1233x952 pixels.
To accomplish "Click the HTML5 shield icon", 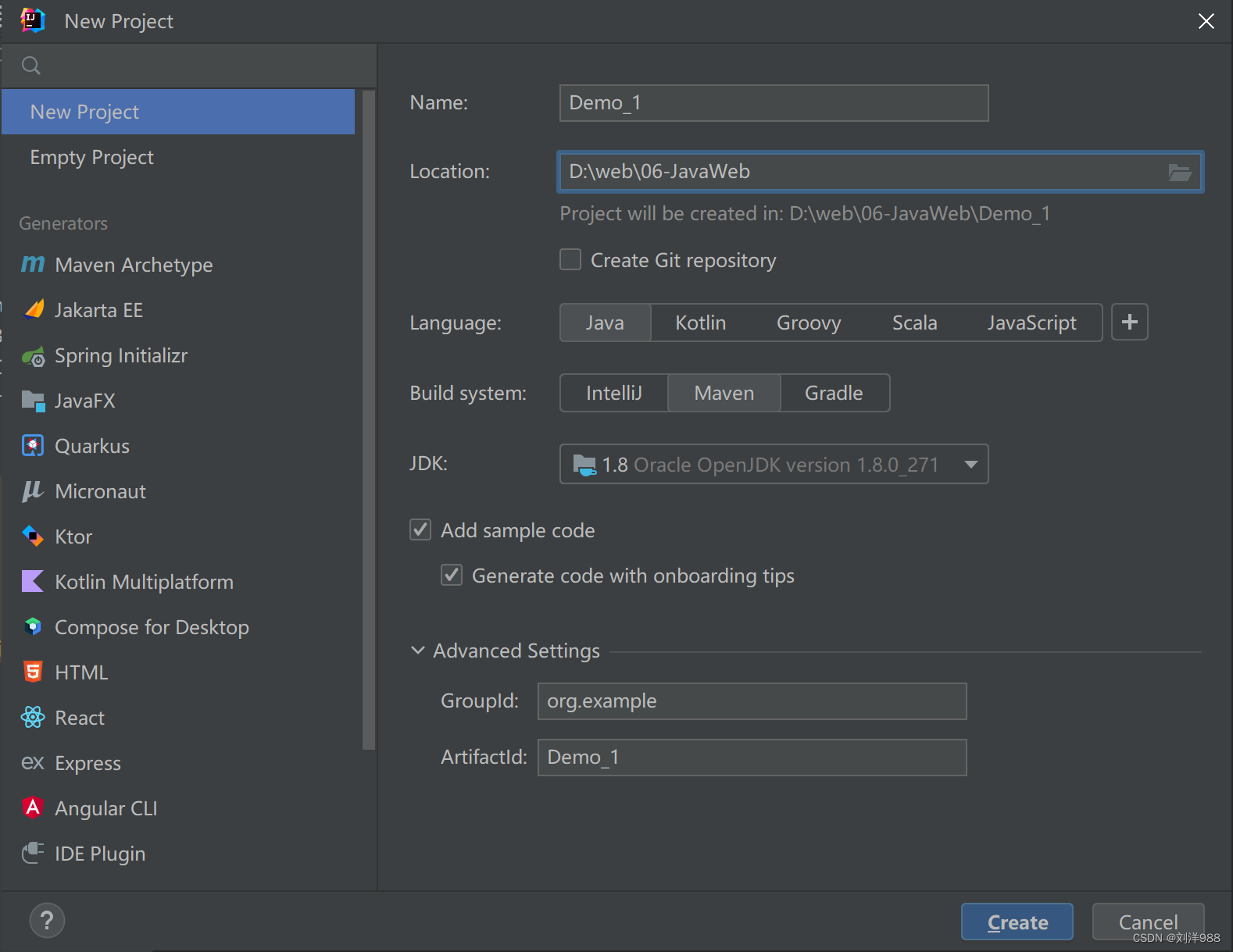I will tap(33, 672).
